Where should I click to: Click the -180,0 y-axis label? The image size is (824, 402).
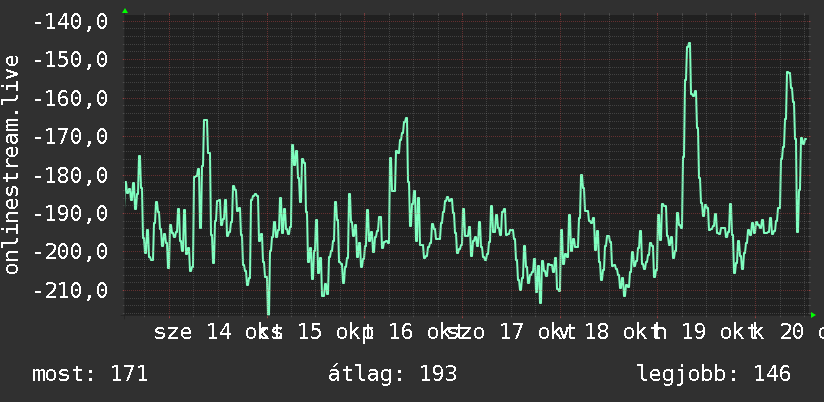point(70,176)
